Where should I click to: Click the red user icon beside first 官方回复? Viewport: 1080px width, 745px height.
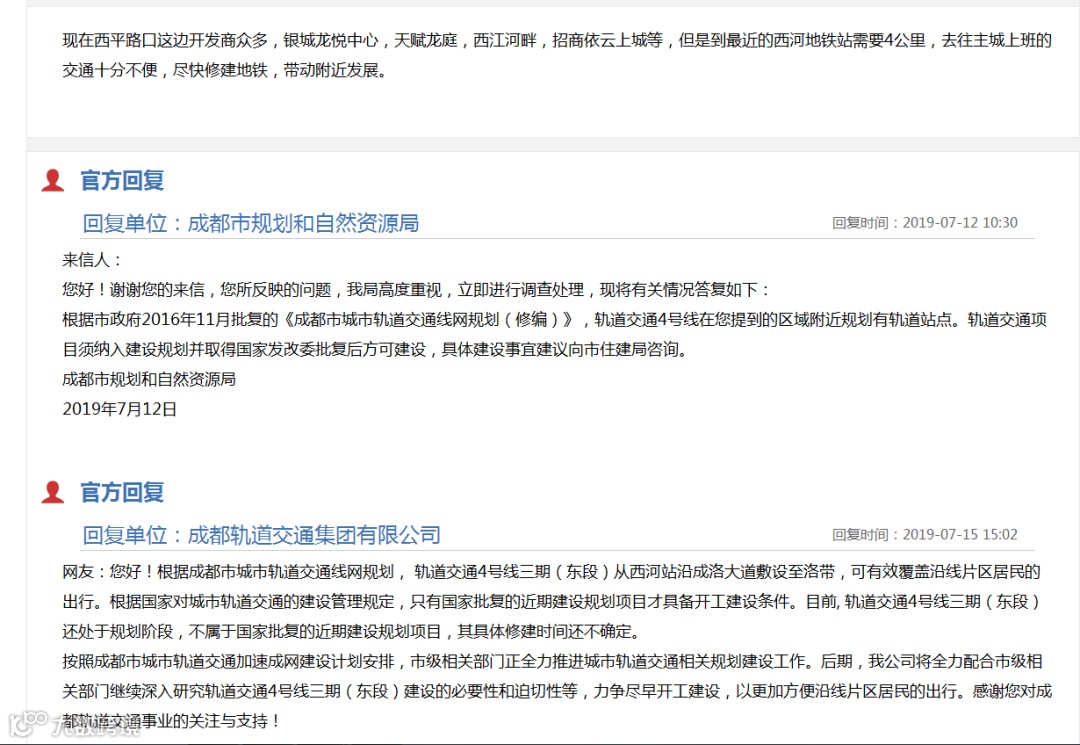click(52, 180)
